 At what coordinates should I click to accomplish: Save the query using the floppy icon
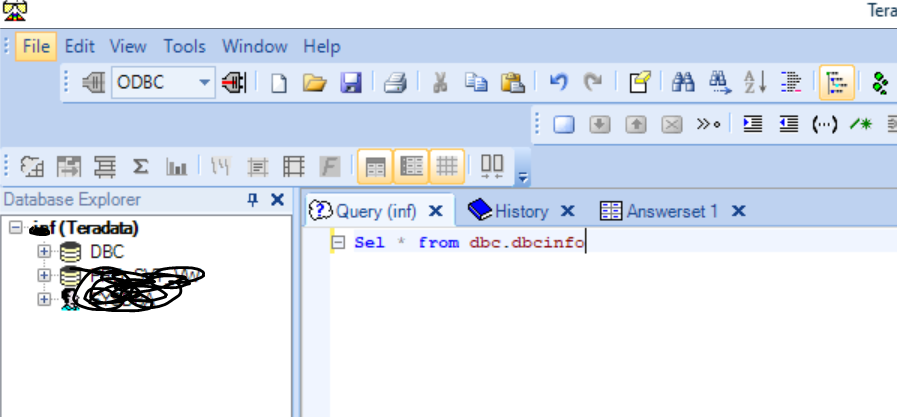351,83
